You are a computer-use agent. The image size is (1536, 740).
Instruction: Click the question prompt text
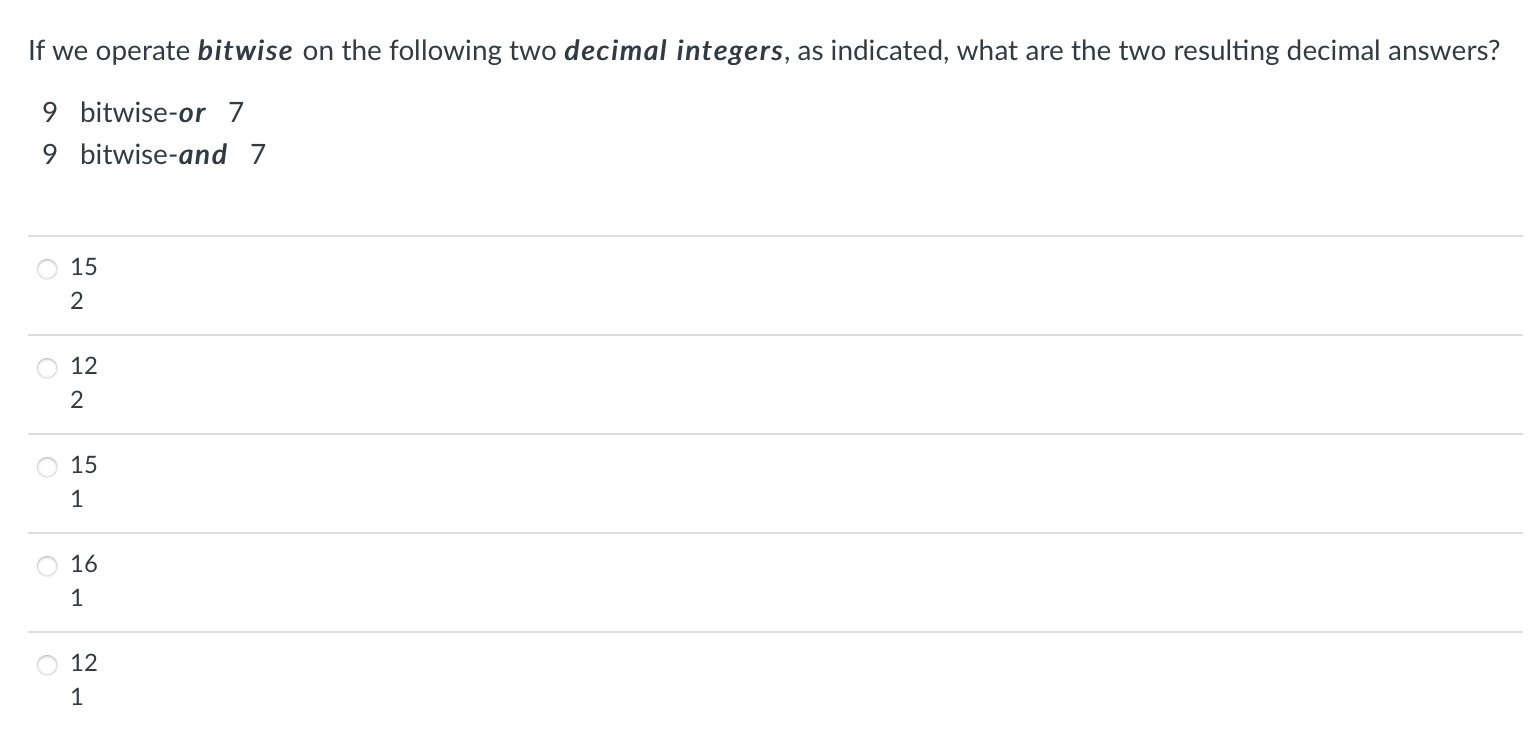[760, 50]
